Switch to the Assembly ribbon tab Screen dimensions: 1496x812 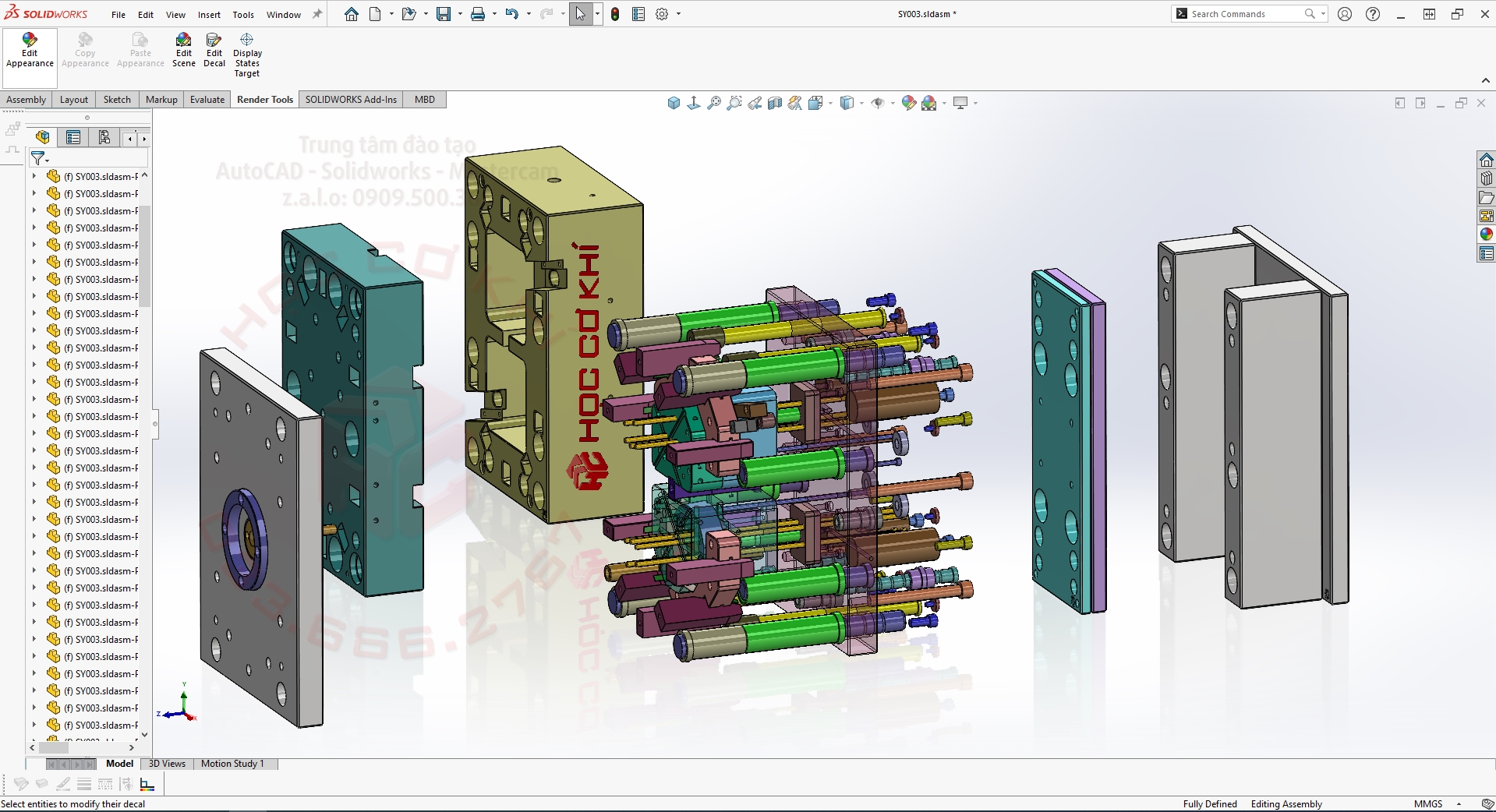point(27,100)
